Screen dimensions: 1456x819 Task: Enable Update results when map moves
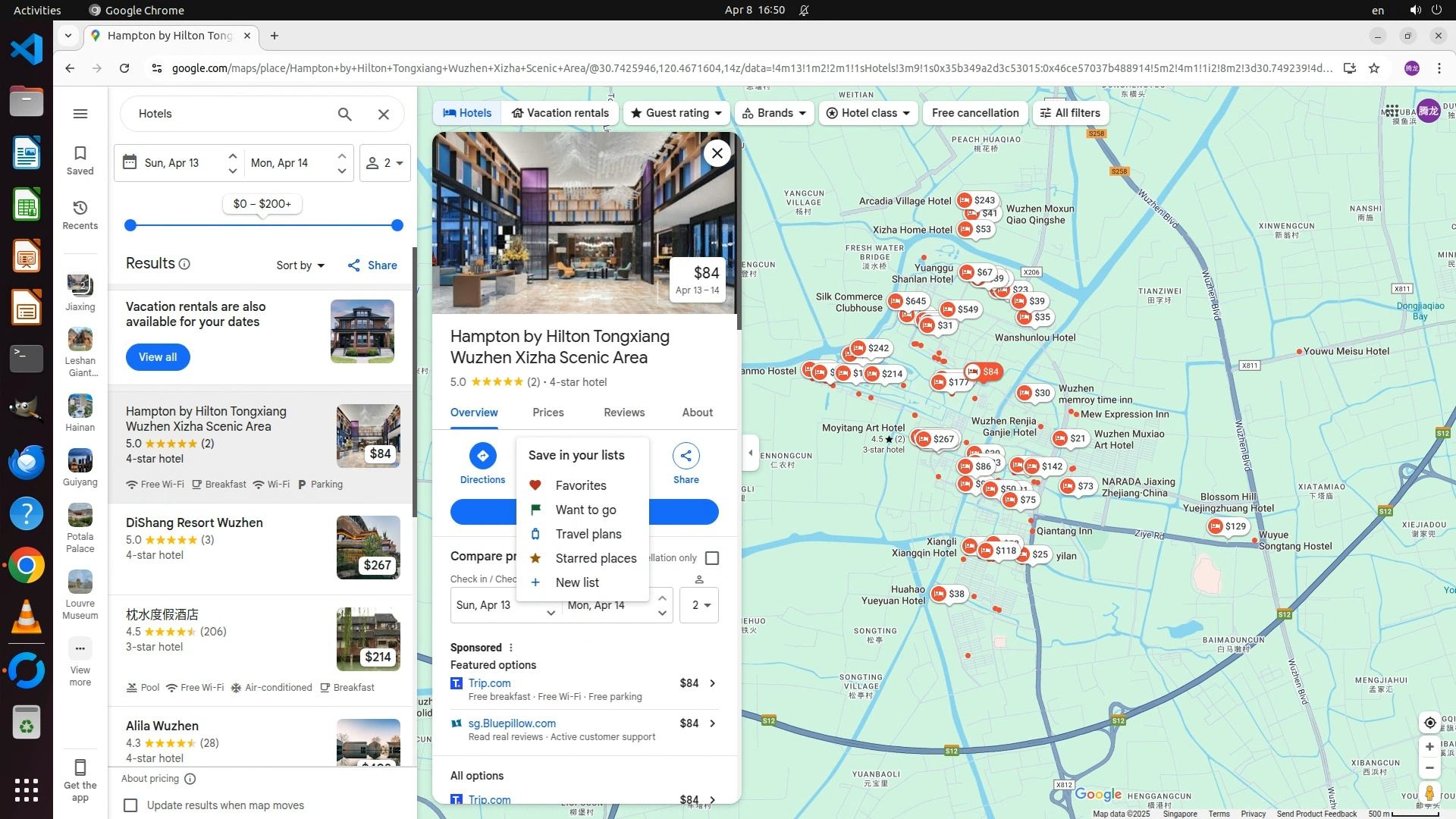tap(131, 805)
